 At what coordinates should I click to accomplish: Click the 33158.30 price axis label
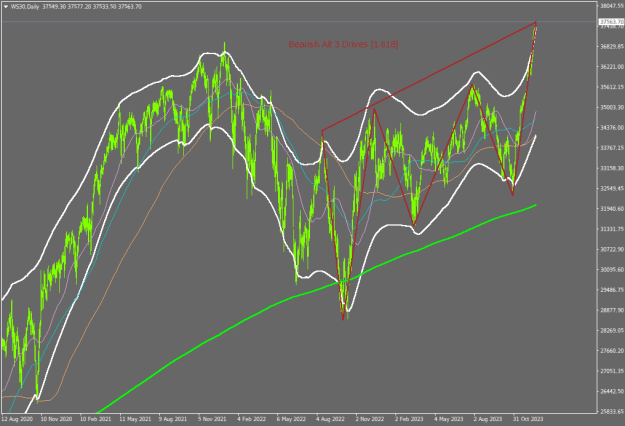point(612,168)
